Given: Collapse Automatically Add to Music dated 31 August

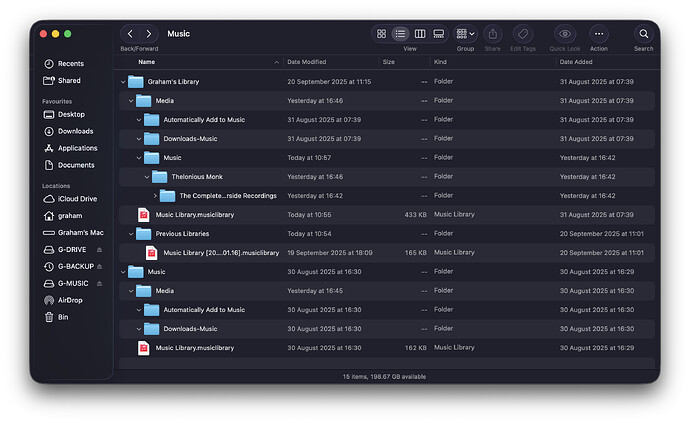Looking at the screenshot, I should pos(139,120).
